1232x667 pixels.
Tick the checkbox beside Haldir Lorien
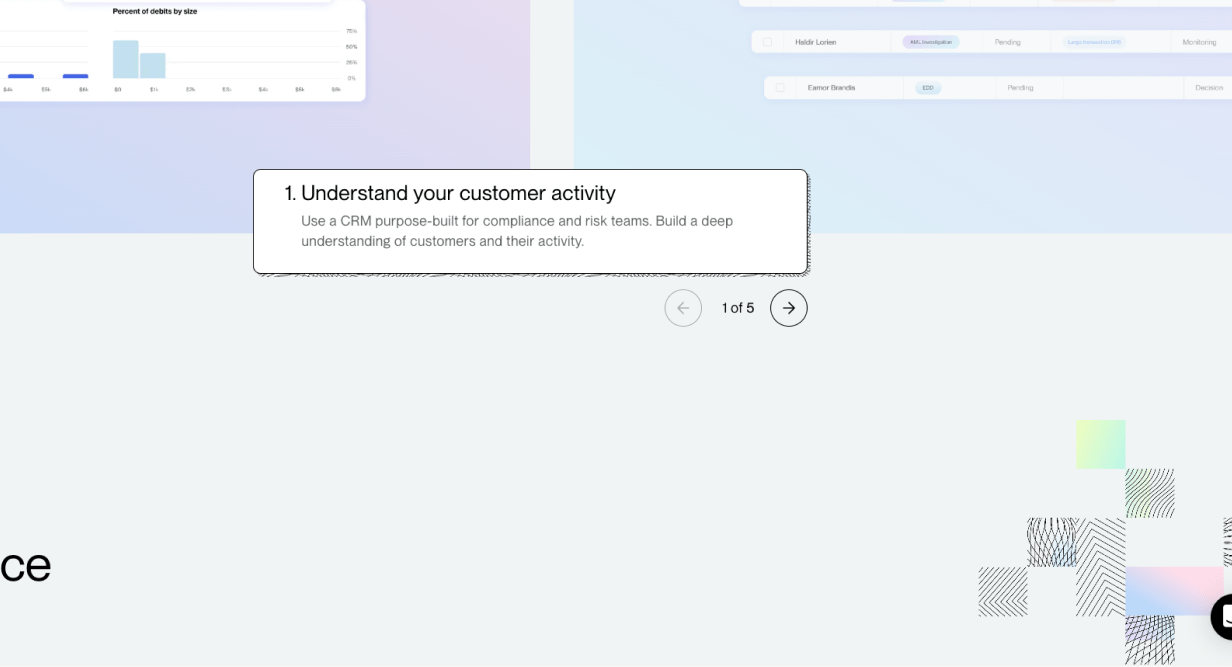[767, 42]
